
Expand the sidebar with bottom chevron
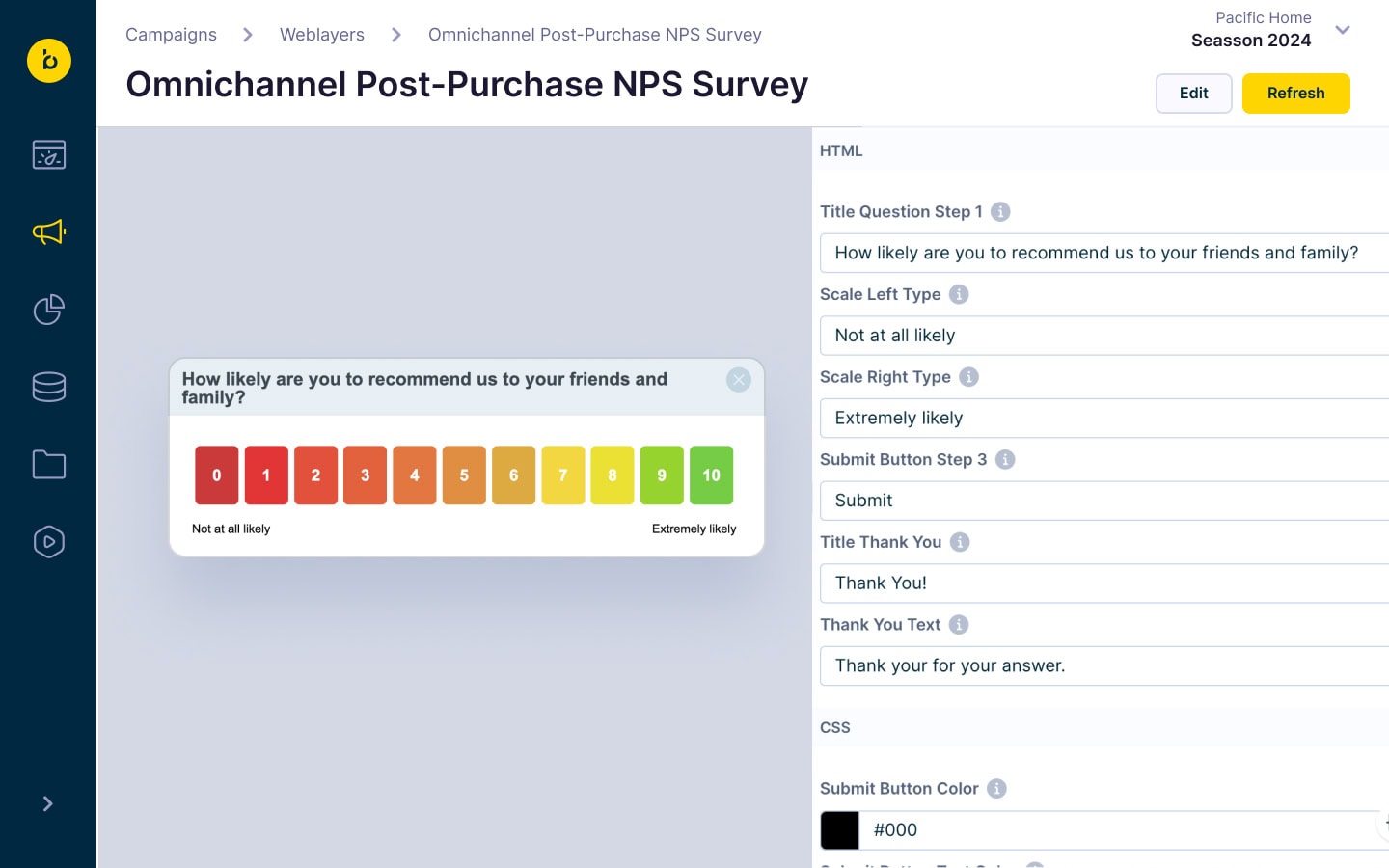(x=48, y=803)
